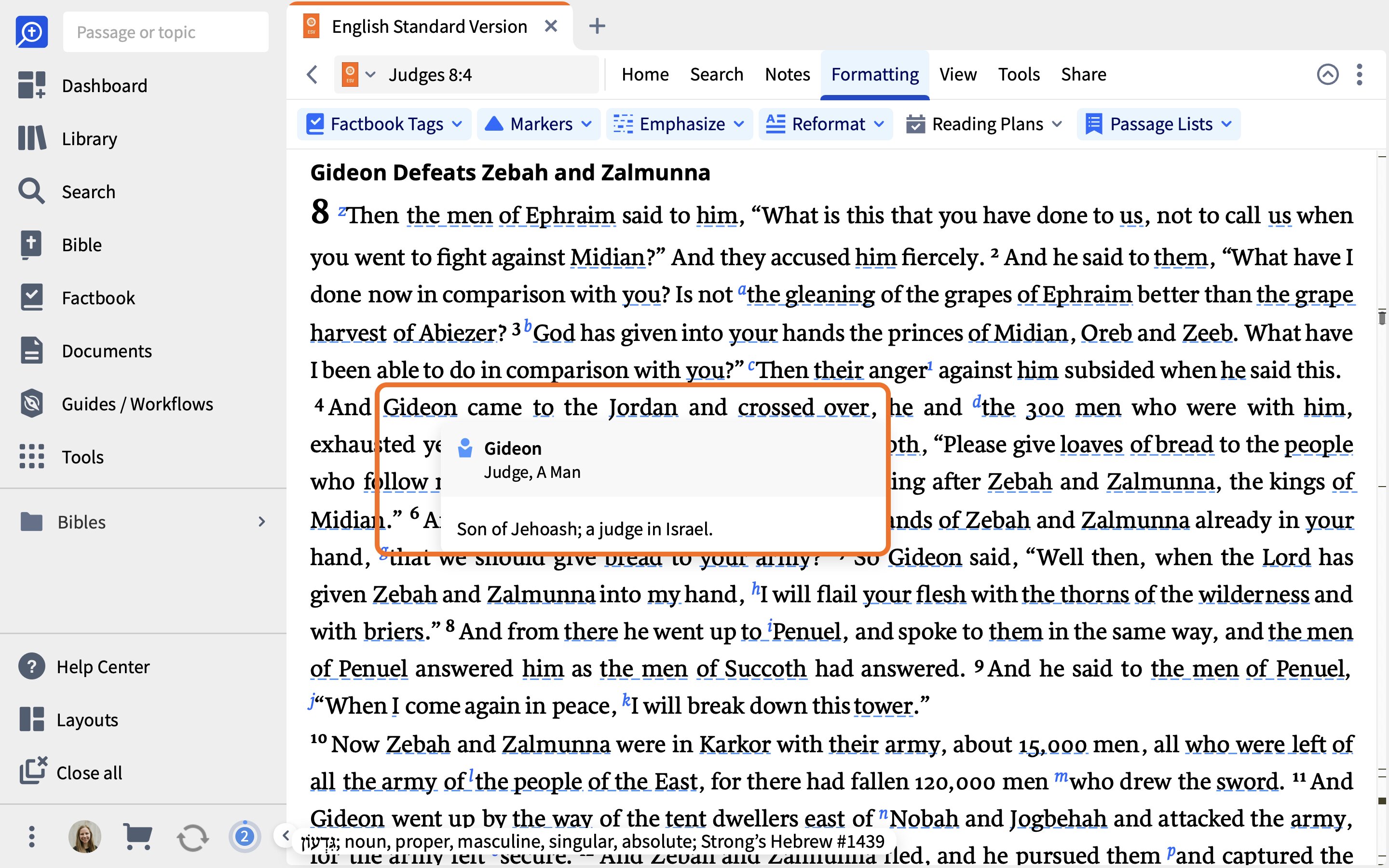
Task: Switch to the Share menu tab
Action: pos(1084,74)
